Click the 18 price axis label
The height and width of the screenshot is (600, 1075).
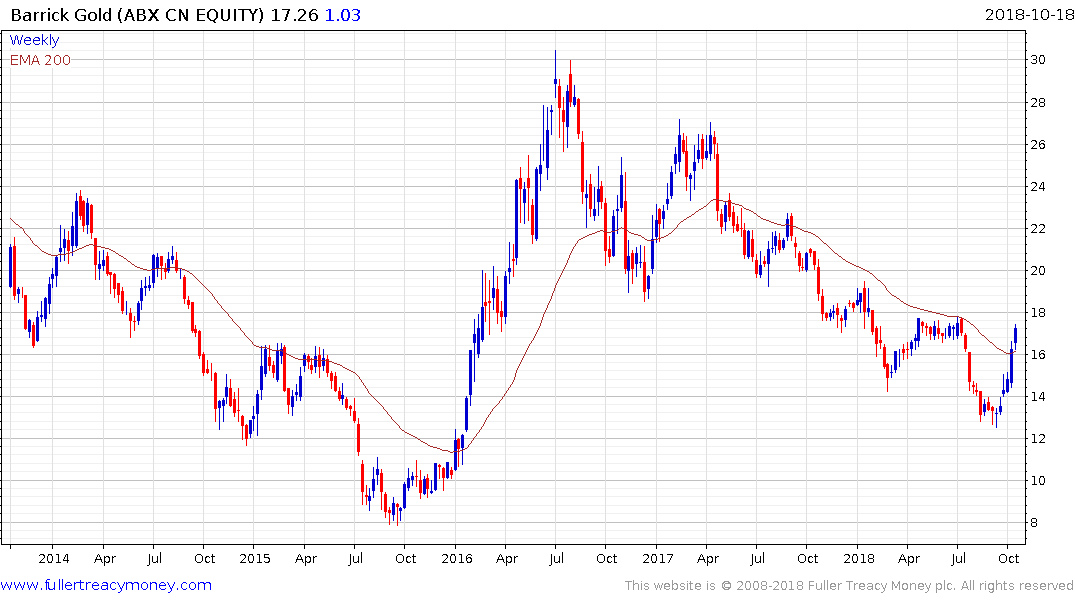click(x=1038, y=313)
